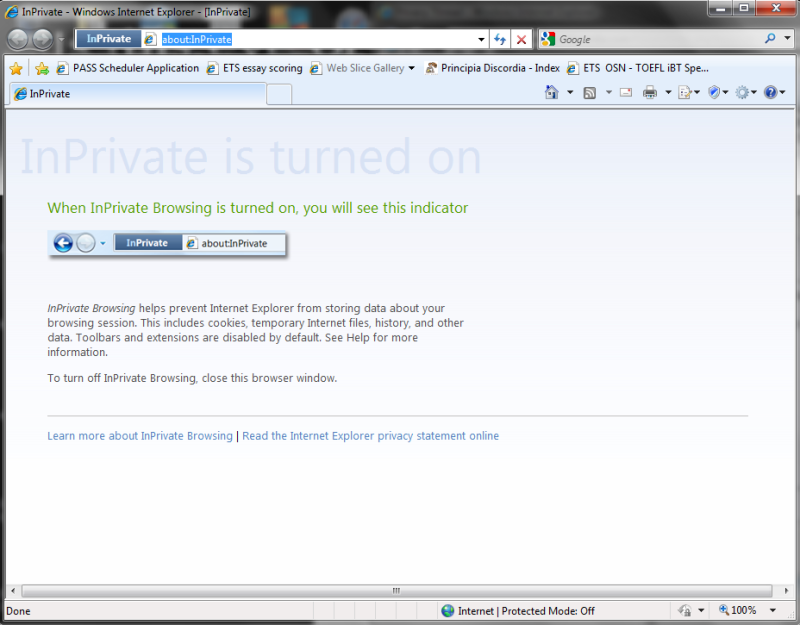Screen dimensions: 800x625
Task: Open a new tab with the blank tab button
Action: [x=279, y=95]
